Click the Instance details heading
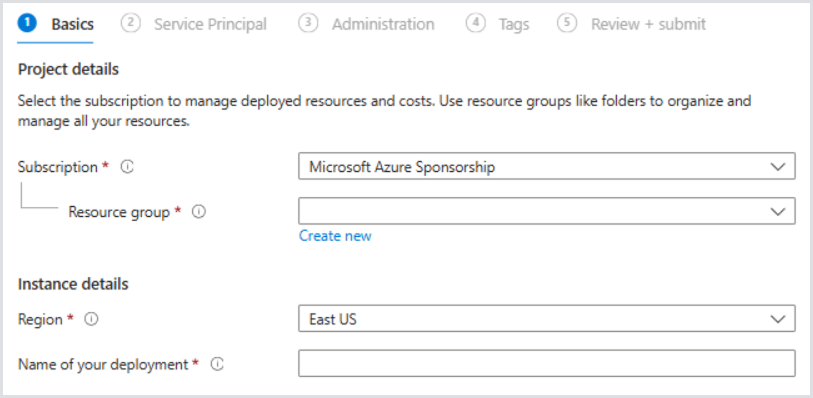Image resolution: width=813 pixels, height=398 pixels. point(73,285)
